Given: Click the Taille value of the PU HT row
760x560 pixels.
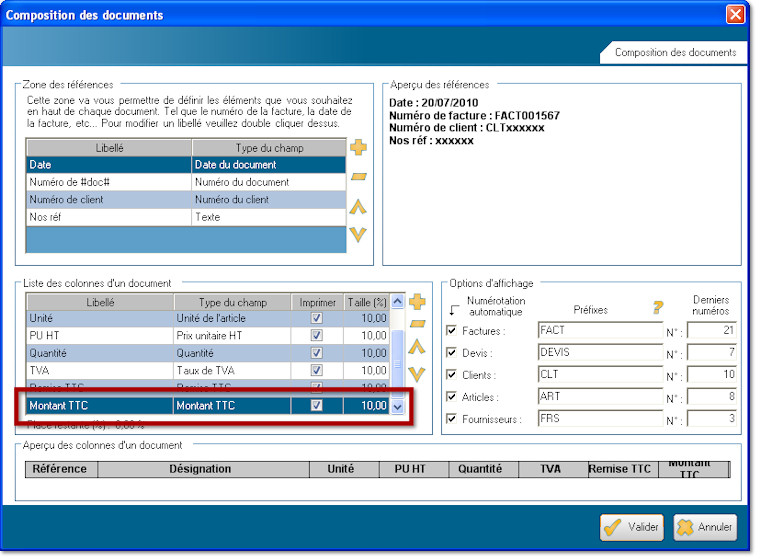Looking at the screenshot, I should tap(364, 336).
